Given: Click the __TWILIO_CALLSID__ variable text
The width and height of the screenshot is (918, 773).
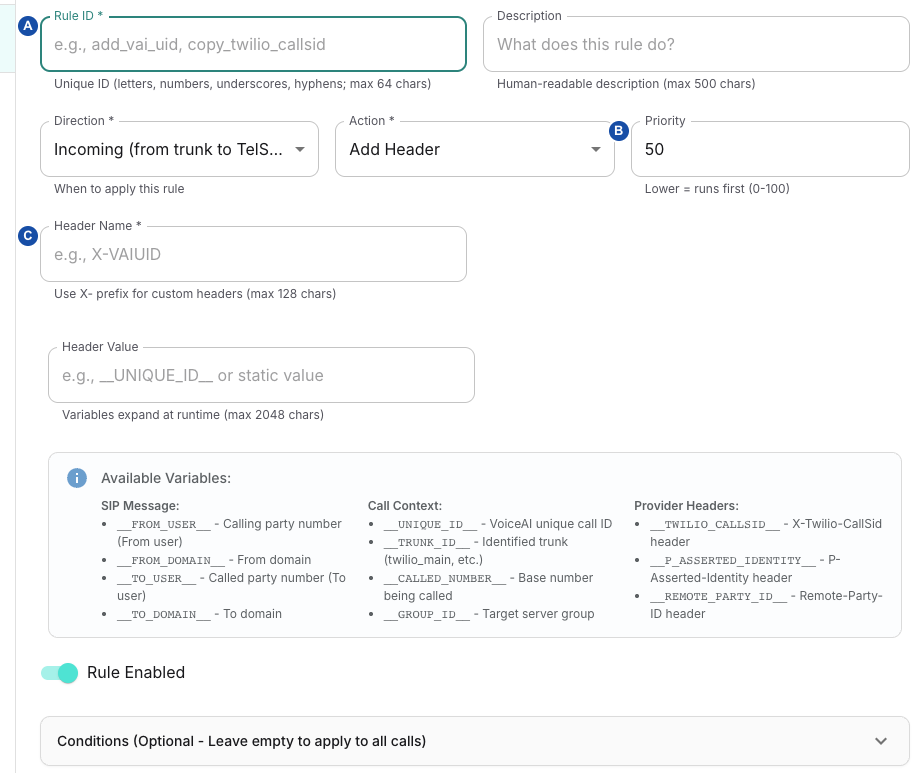Looking at the screenshot, I should 715,524.
